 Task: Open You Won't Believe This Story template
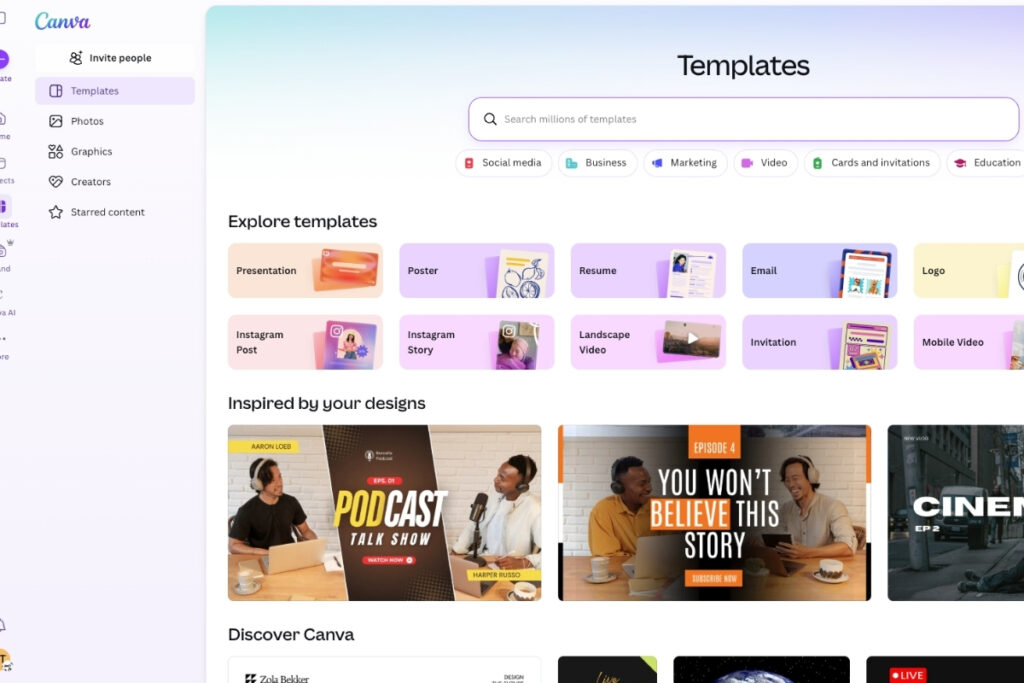pos(714,513)
